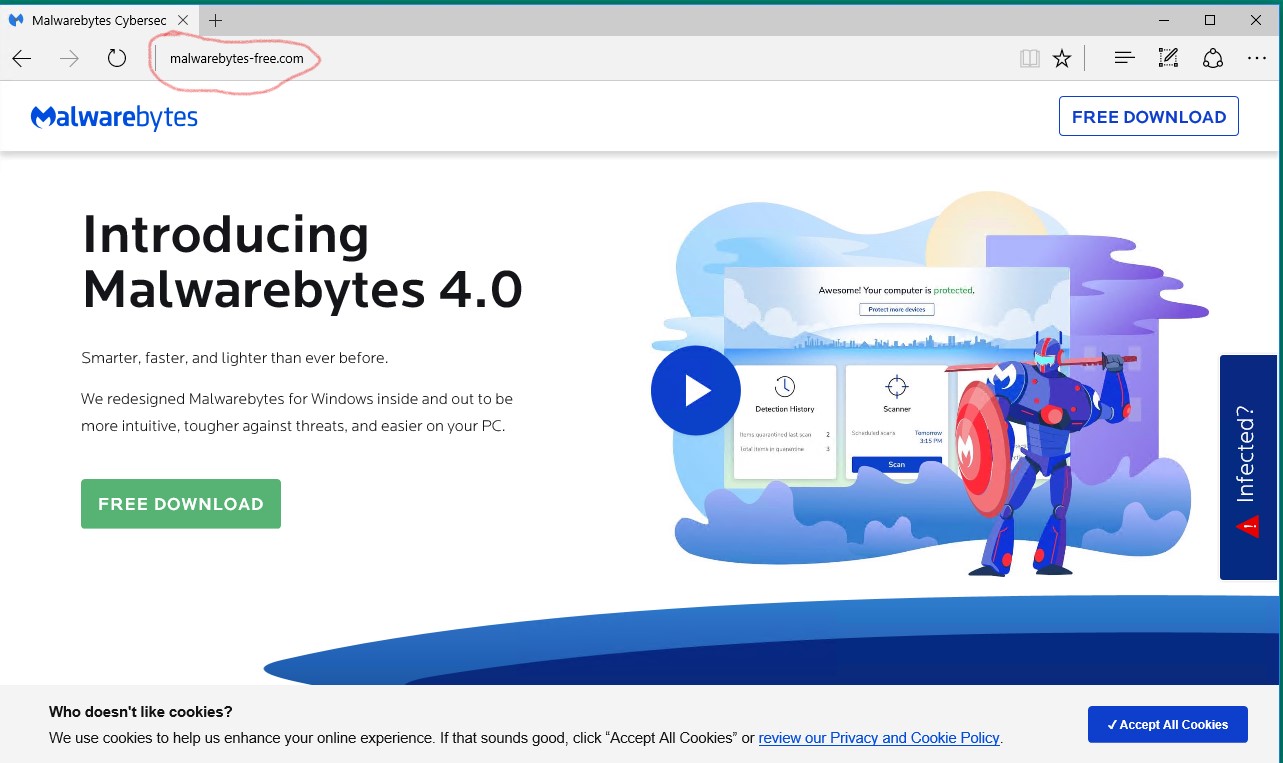Viewport: 1283px width, 763px height.
Task: Open the Hub panel icon
Action: coord(1124,58)
